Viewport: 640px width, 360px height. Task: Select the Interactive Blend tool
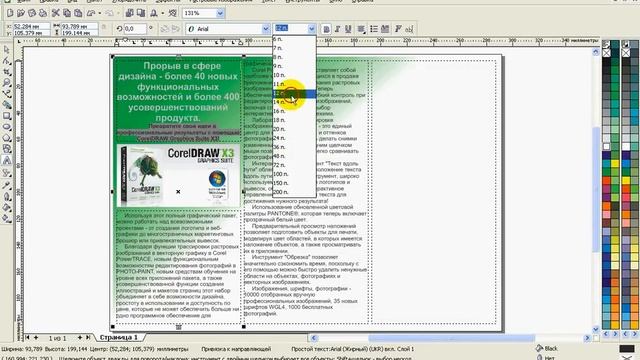tap(7, 173)
